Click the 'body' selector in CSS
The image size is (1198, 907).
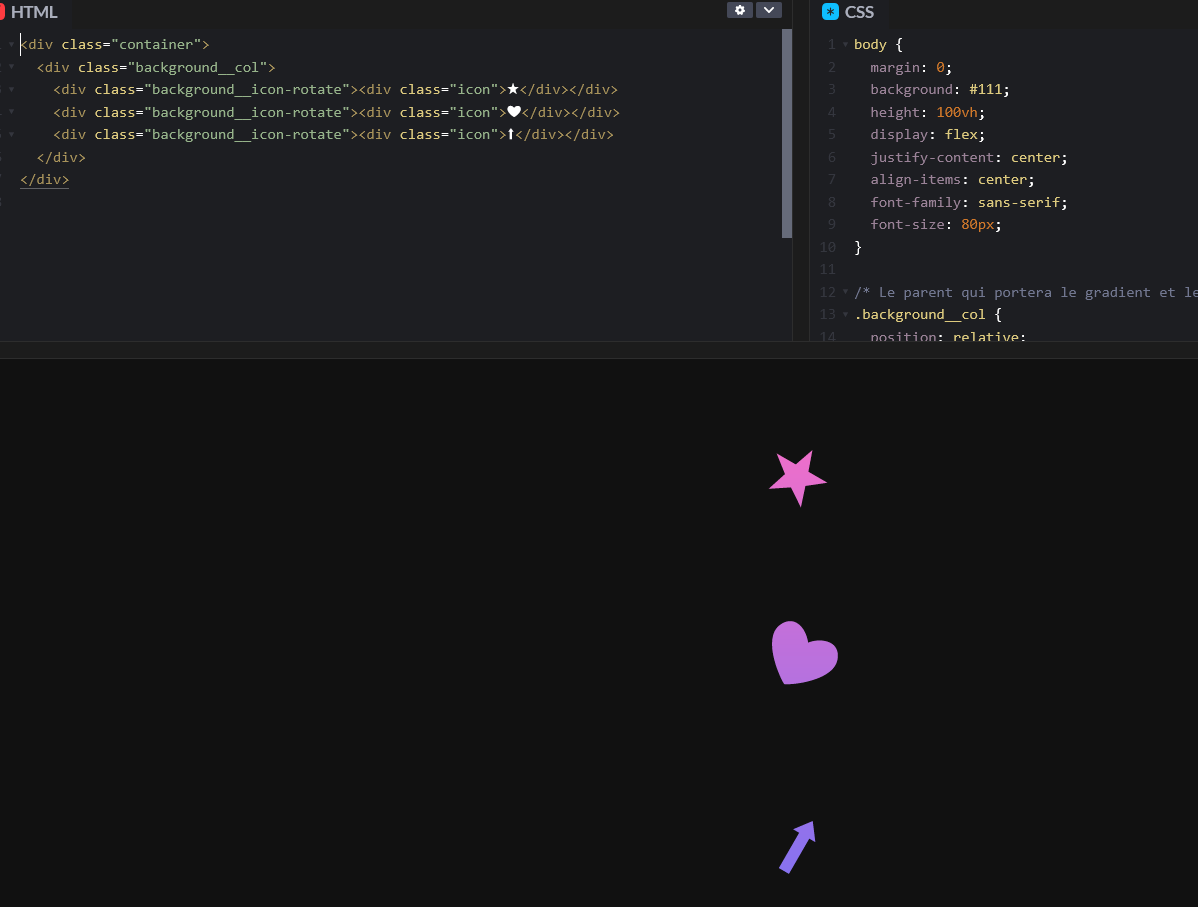click(x=870, y=44)
